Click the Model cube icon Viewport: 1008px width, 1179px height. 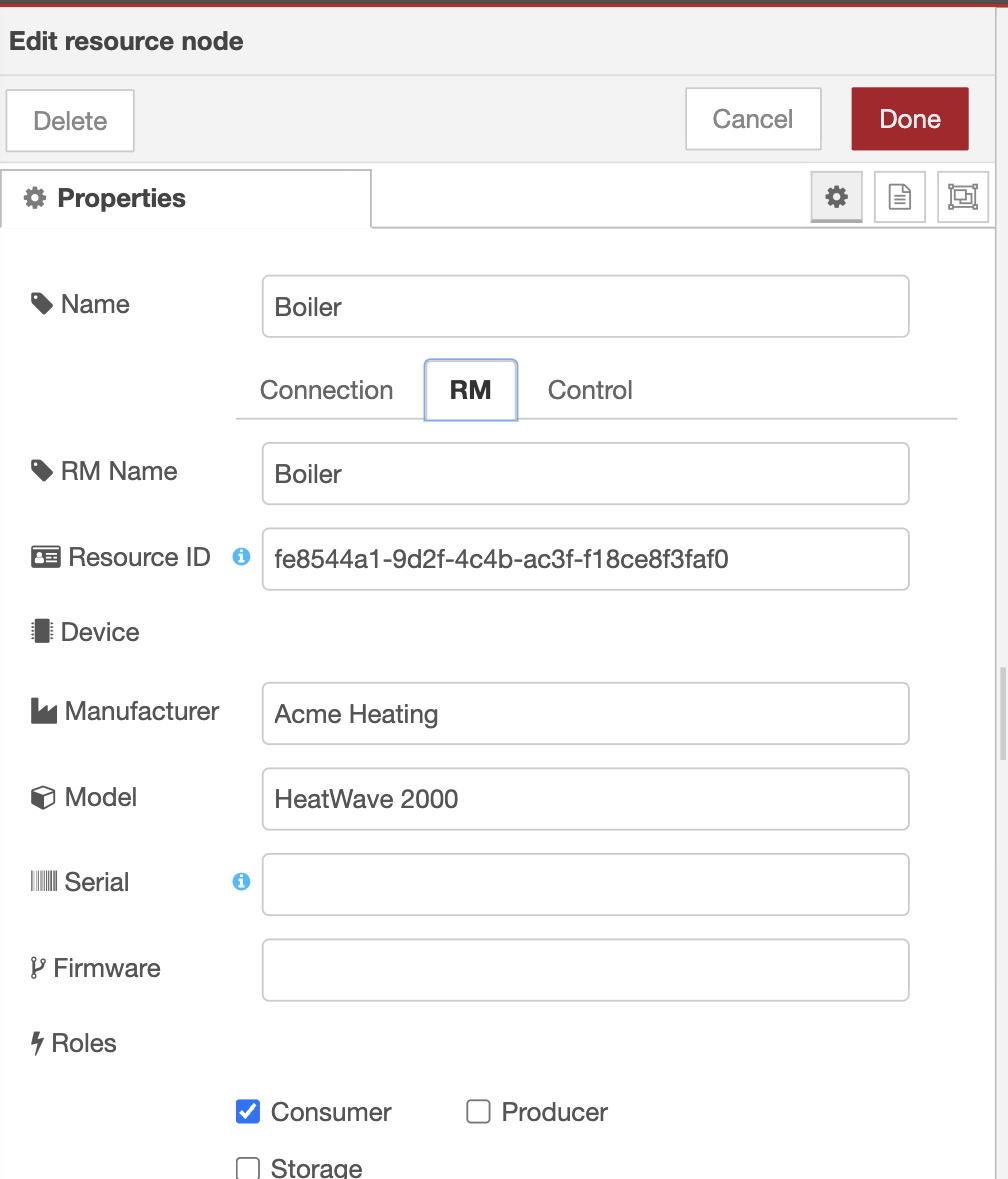[43, 797]
